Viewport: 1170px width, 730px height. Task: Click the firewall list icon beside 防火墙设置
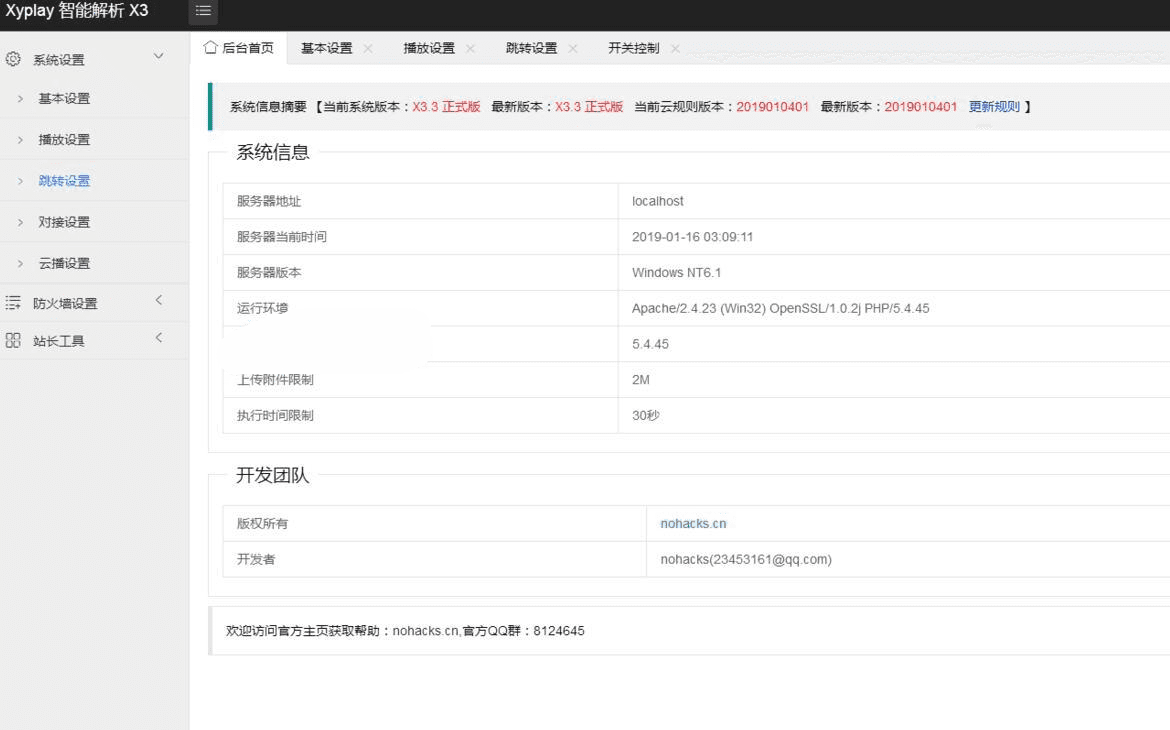[x=13, y=303]
